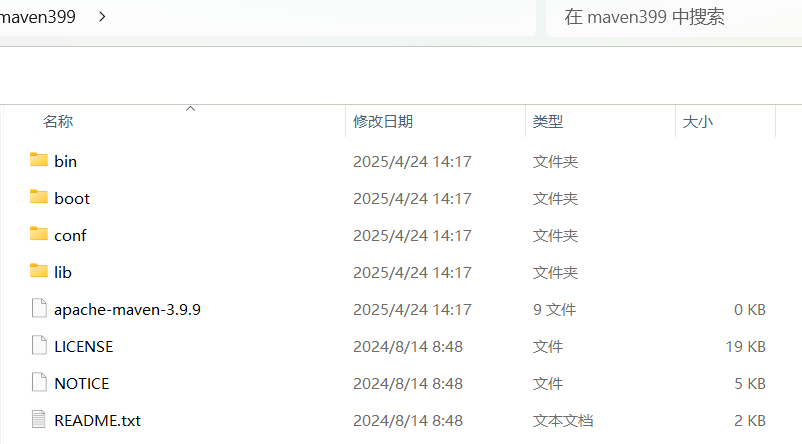Click the 文件 type cell of NOTICE

[x=548, y=384]
